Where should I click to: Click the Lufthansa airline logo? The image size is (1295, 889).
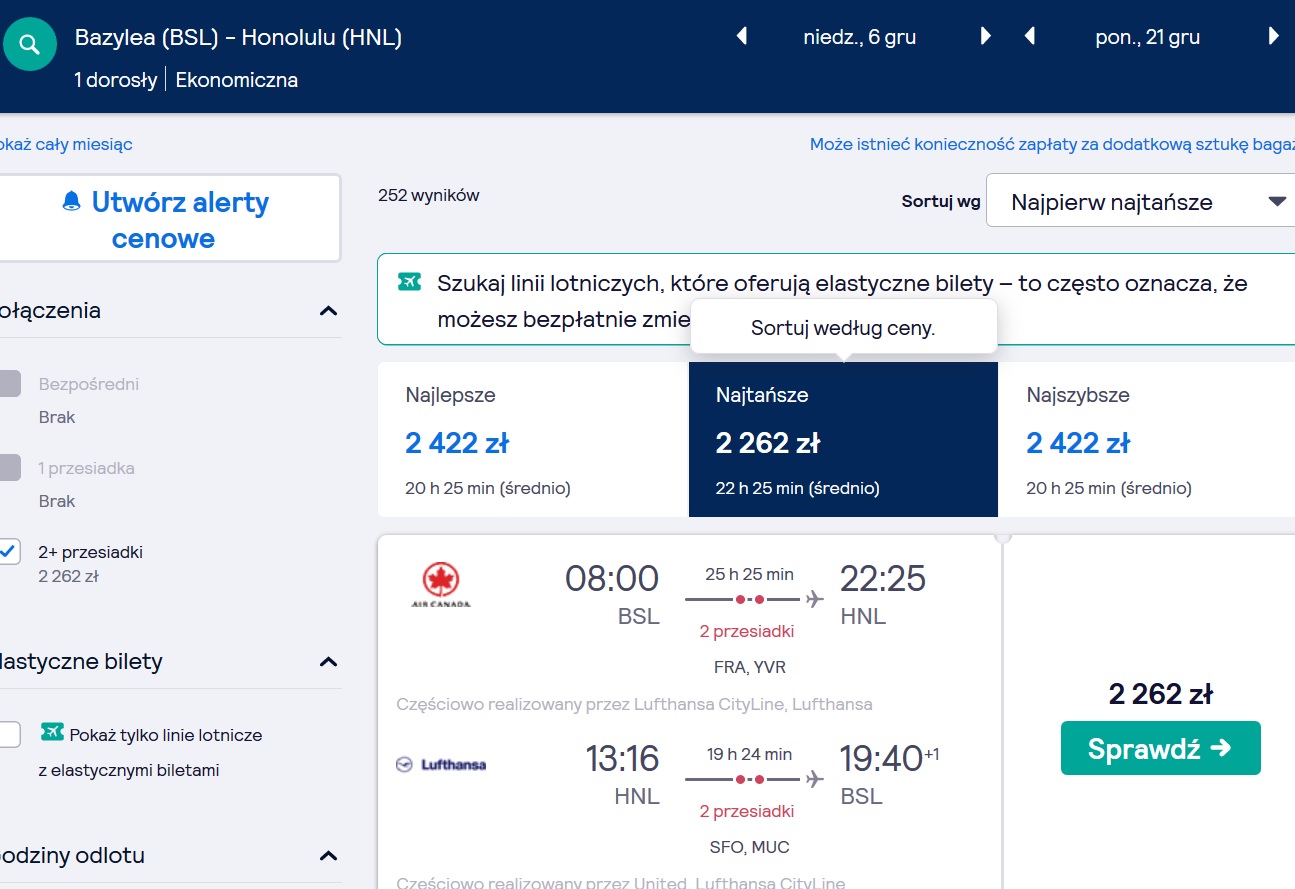click(x=441, y=765)
